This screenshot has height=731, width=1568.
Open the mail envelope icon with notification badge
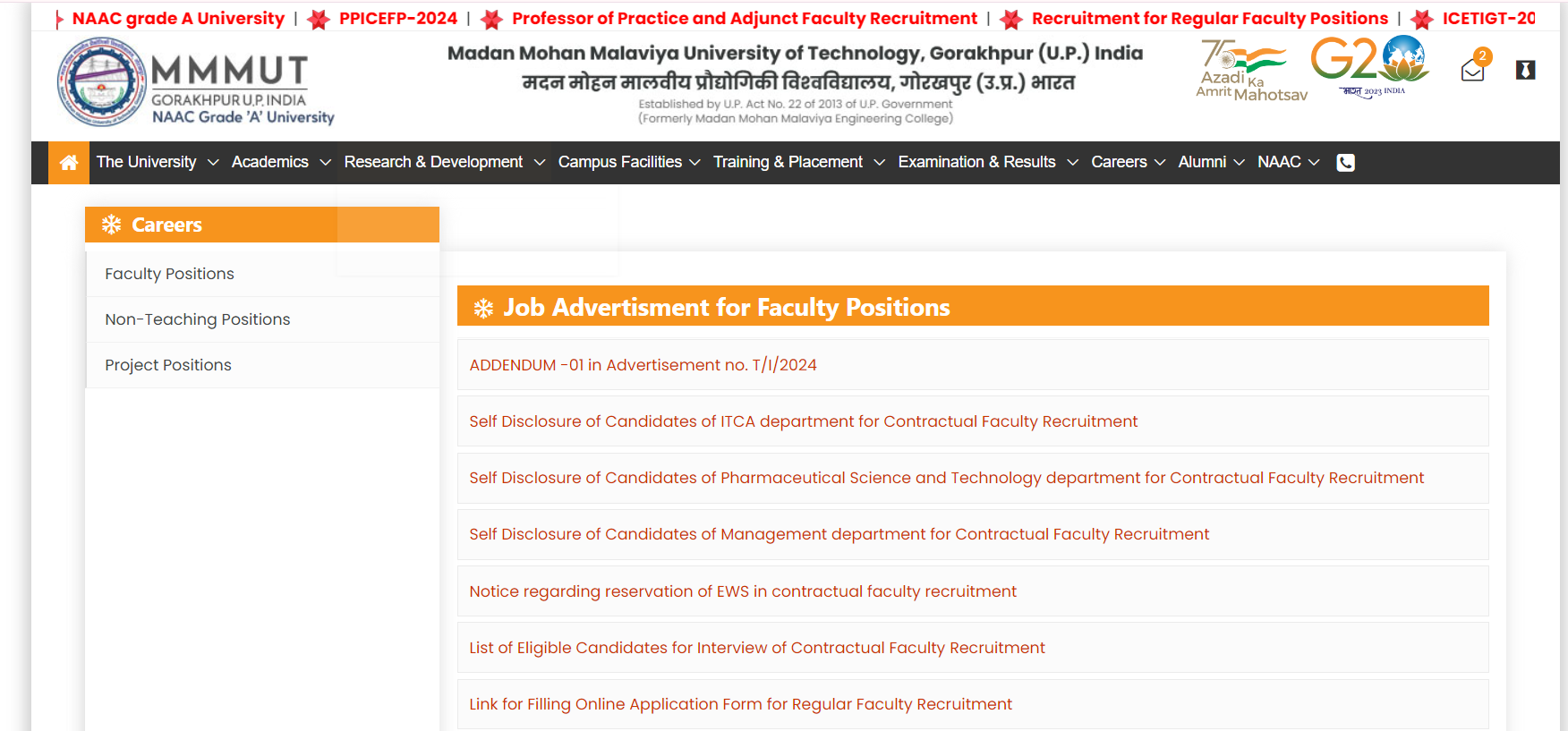coord(1473,70)
